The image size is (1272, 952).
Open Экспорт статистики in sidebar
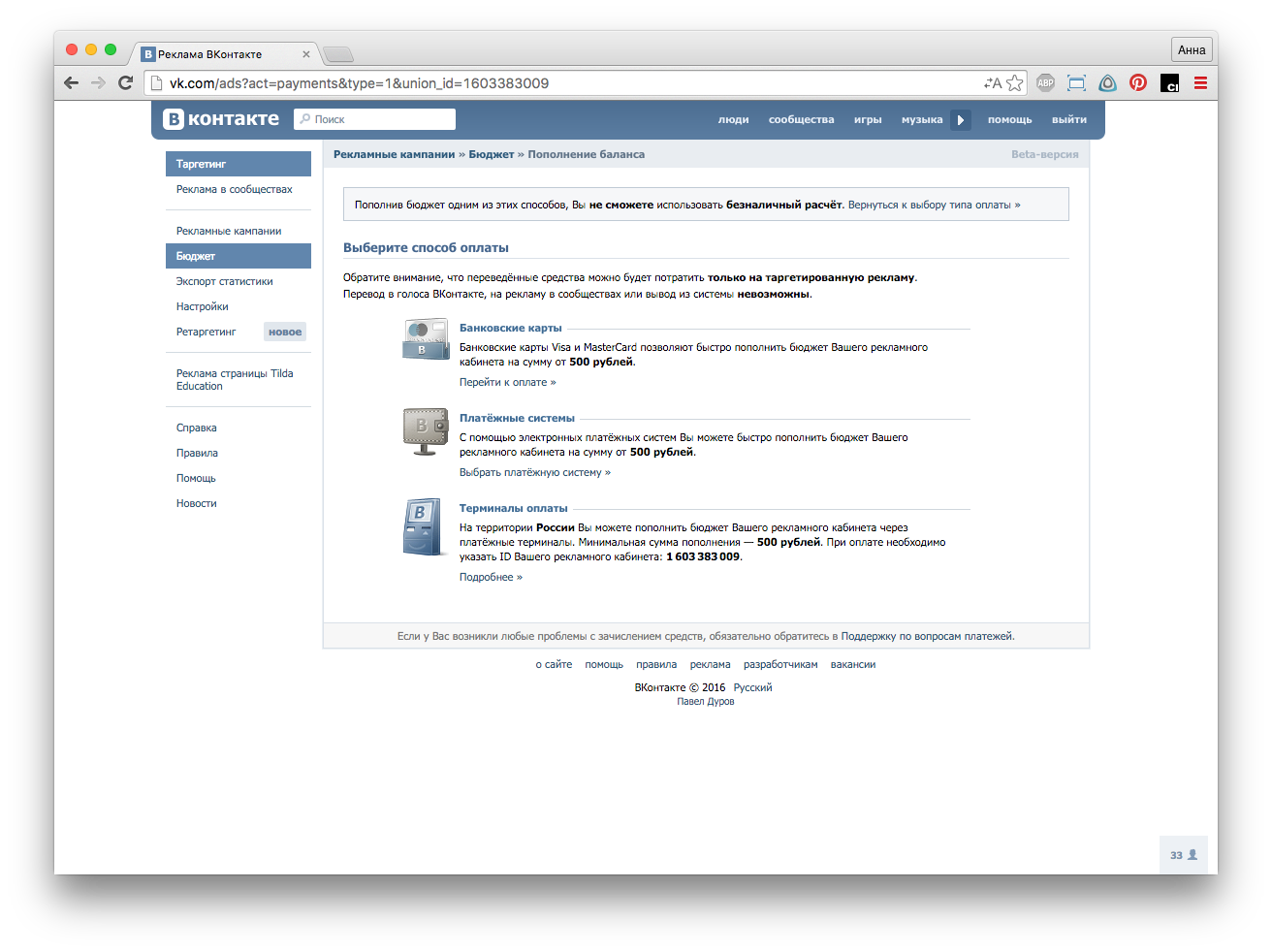224,281
